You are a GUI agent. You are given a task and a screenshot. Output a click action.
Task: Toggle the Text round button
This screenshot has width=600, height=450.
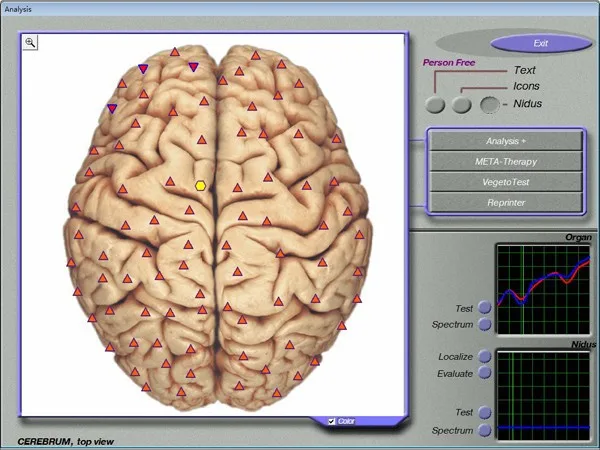pos(435,104)
